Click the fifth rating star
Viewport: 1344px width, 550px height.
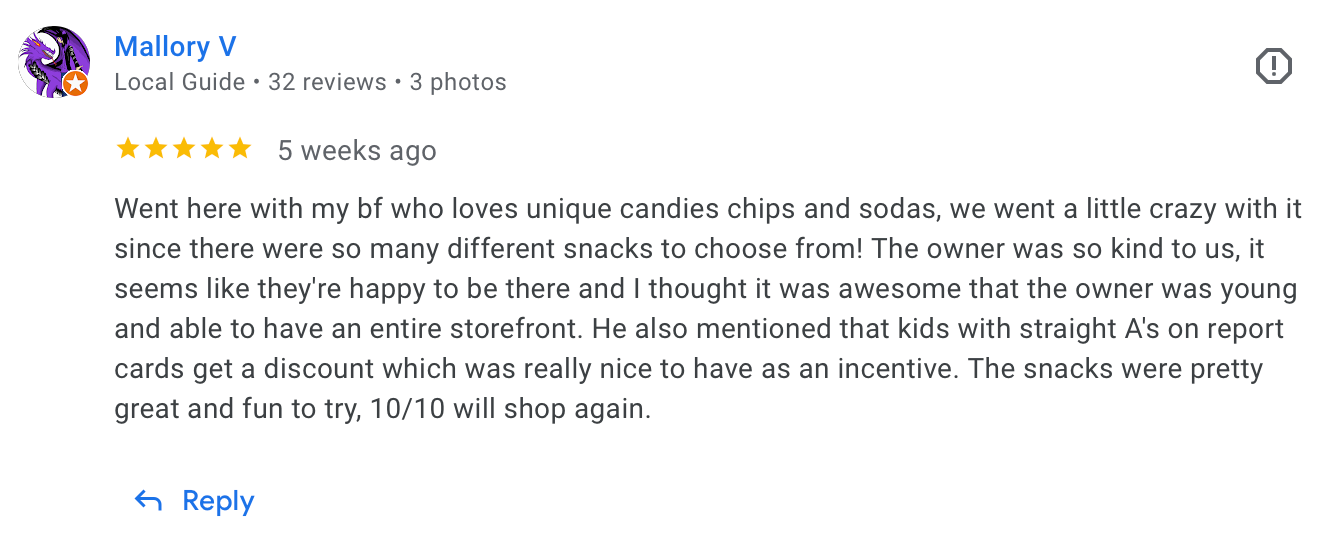point(239,150)
